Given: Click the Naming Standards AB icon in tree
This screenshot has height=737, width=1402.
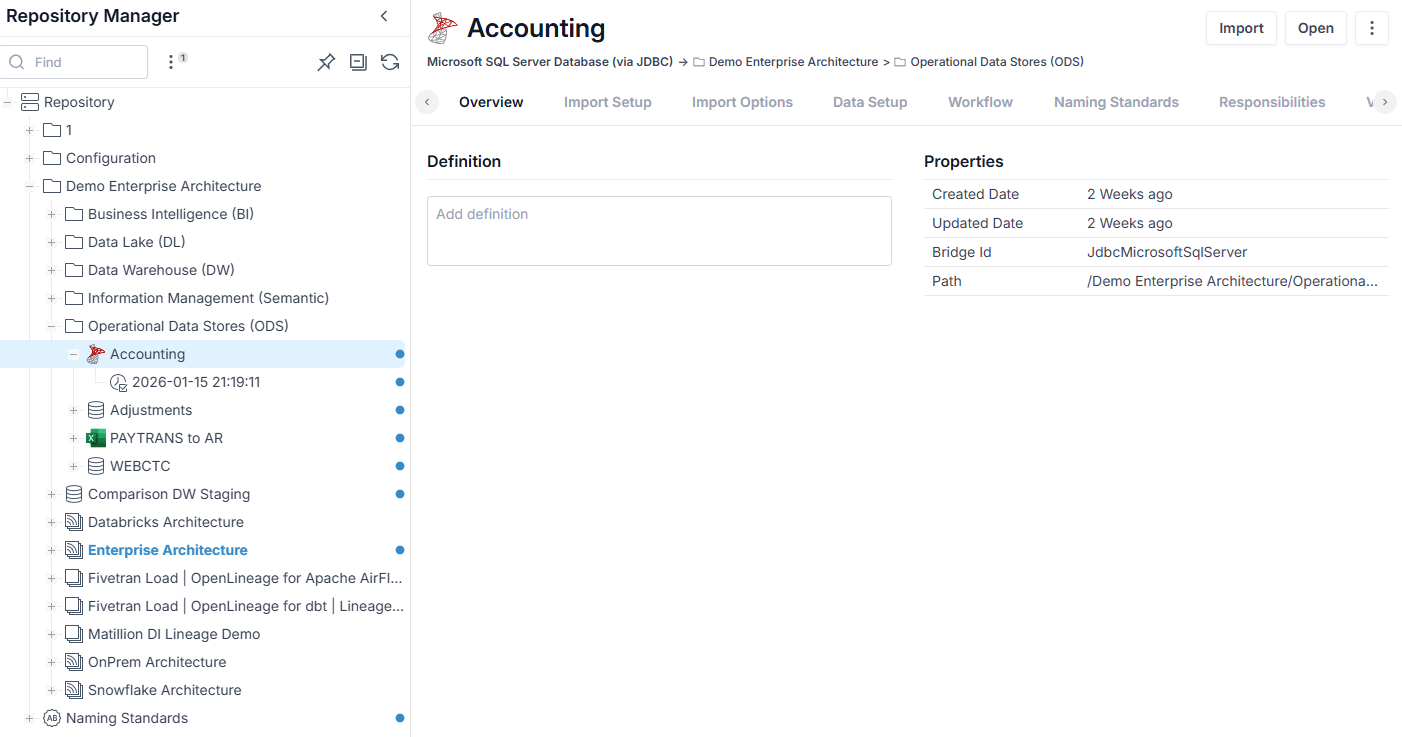Looking at the screenshot, I should tap(52, 718).
